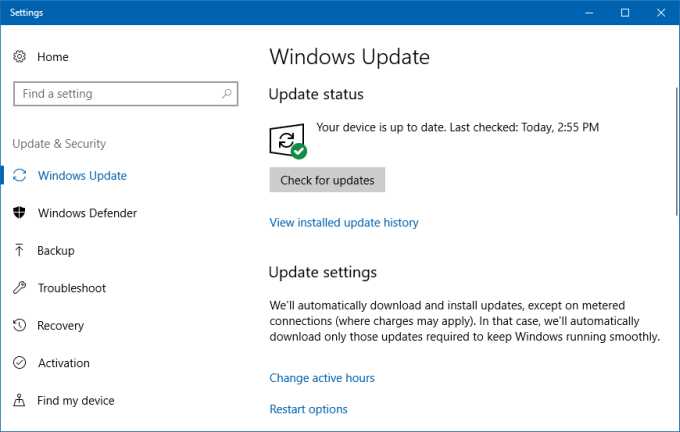680x432 pixels.
Task: Open the Troubleshoot page
Action: tap(72, 288)
